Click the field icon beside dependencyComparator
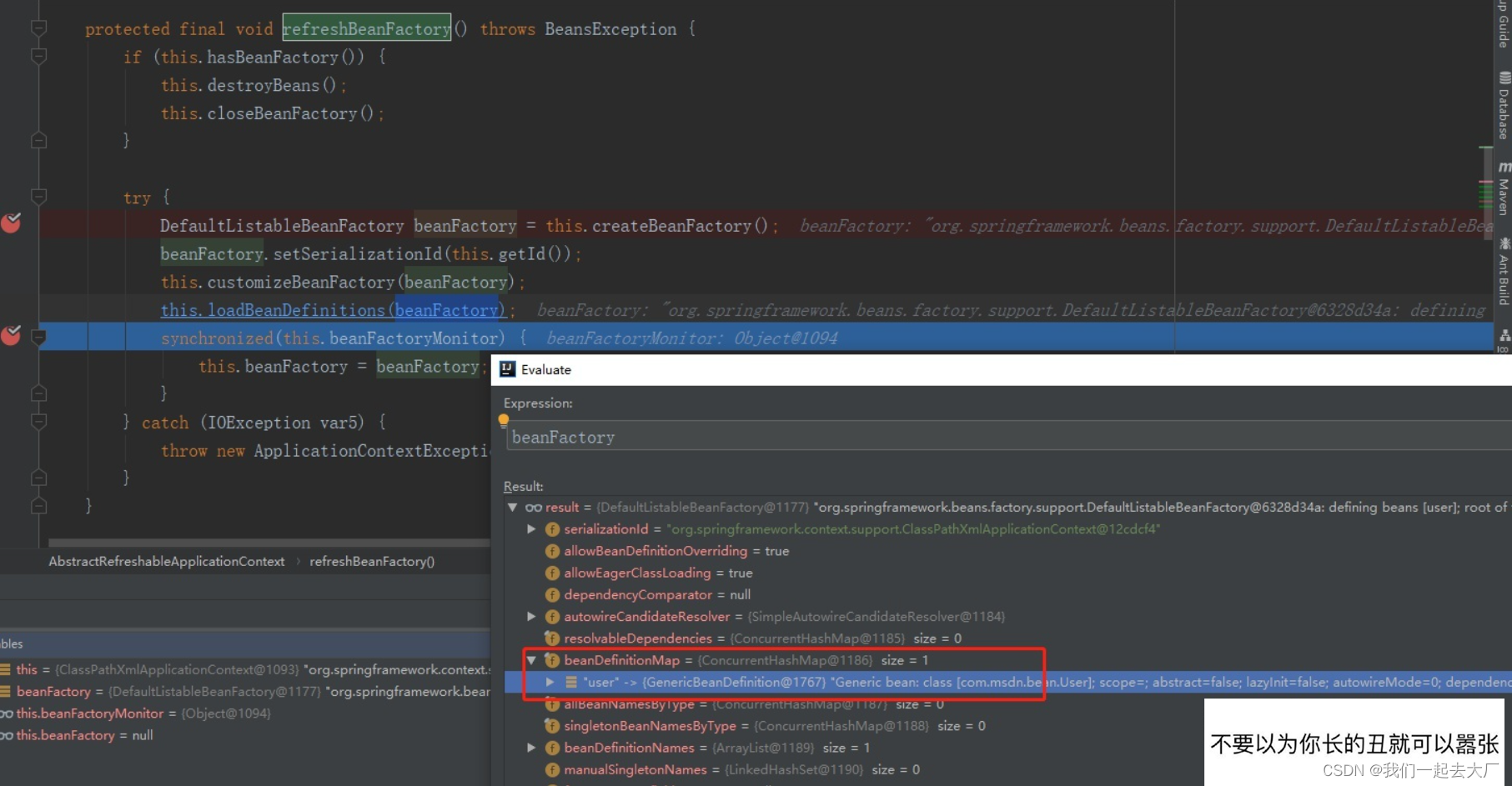Viewport: 1512px width, 786px height. click(x=552, y=594)
